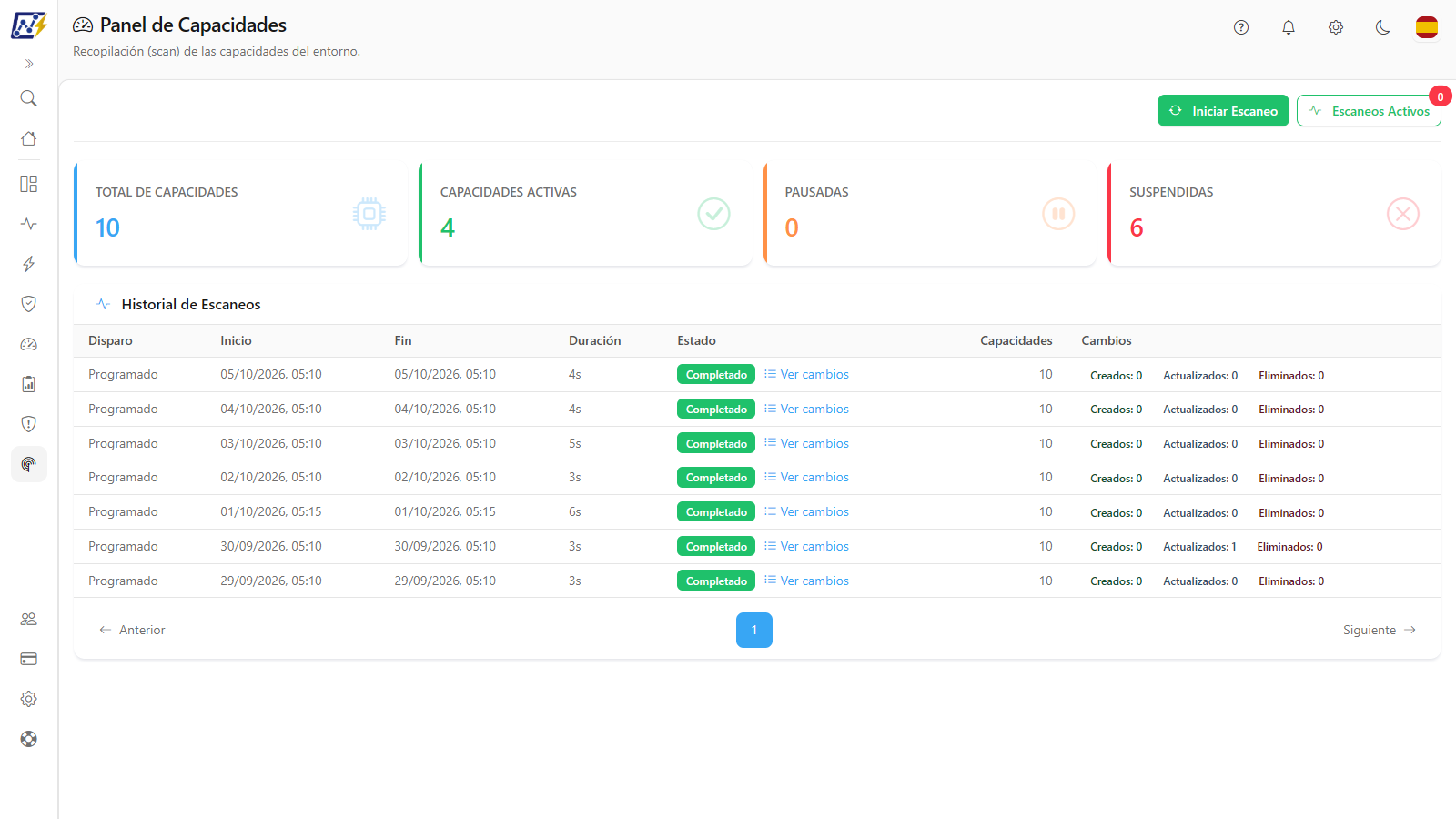Open Ver cambios for 05/10/2026 scan
The width and height of the screenshot is (1456, 819).
tap(806, 374)
